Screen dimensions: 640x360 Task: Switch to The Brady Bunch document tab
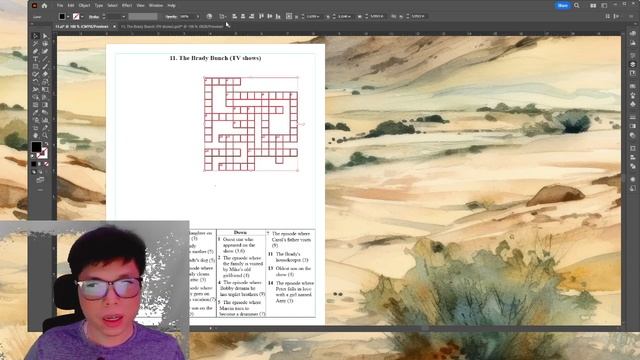(172, 27)
